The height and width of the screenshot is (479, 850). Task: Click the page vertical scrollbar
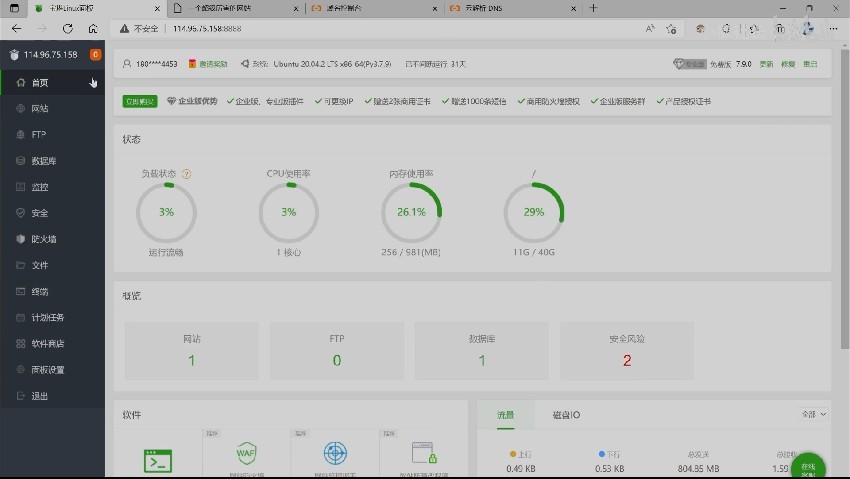tap(845, 199)
